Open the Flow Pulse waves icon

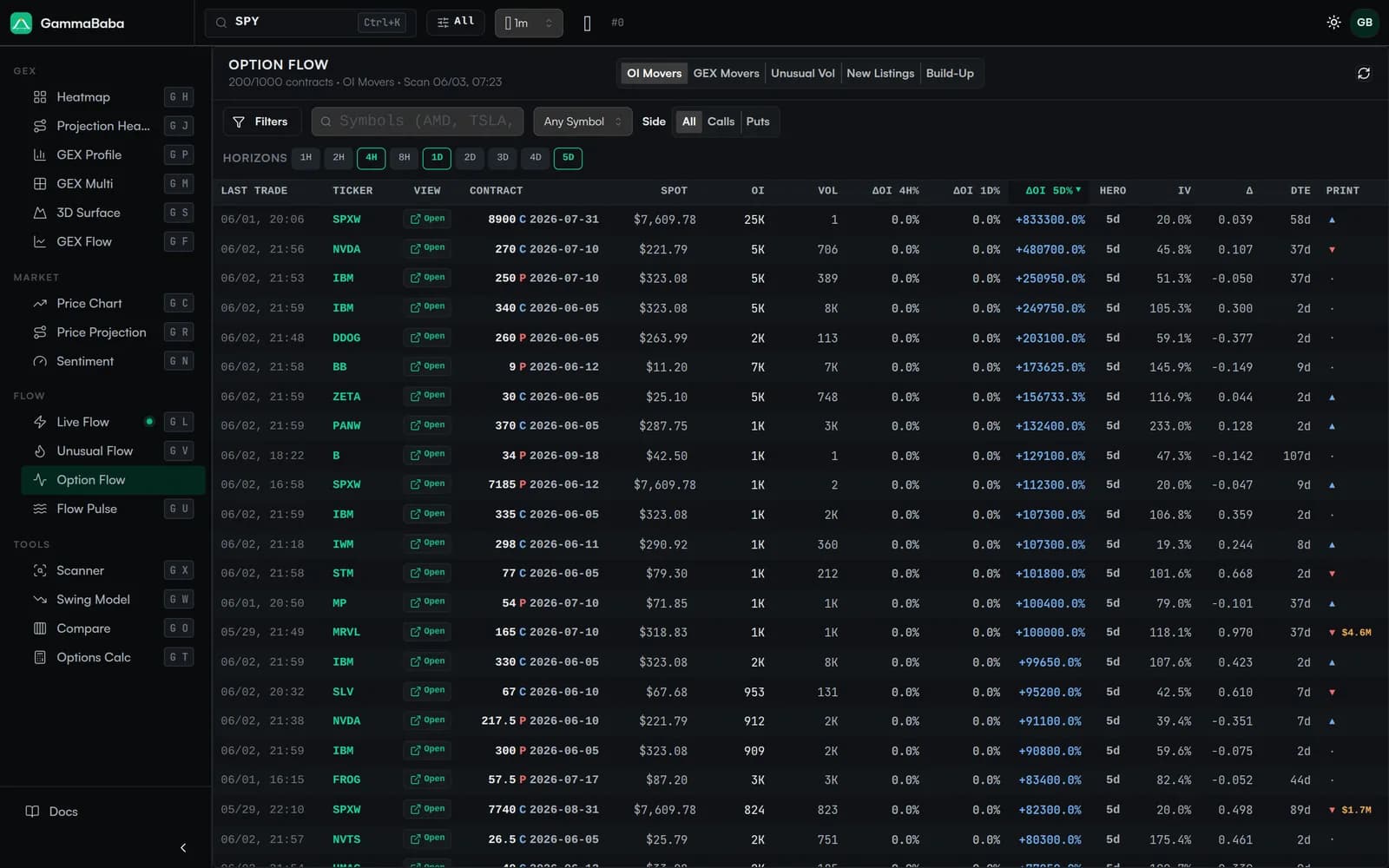click(40, 509)
